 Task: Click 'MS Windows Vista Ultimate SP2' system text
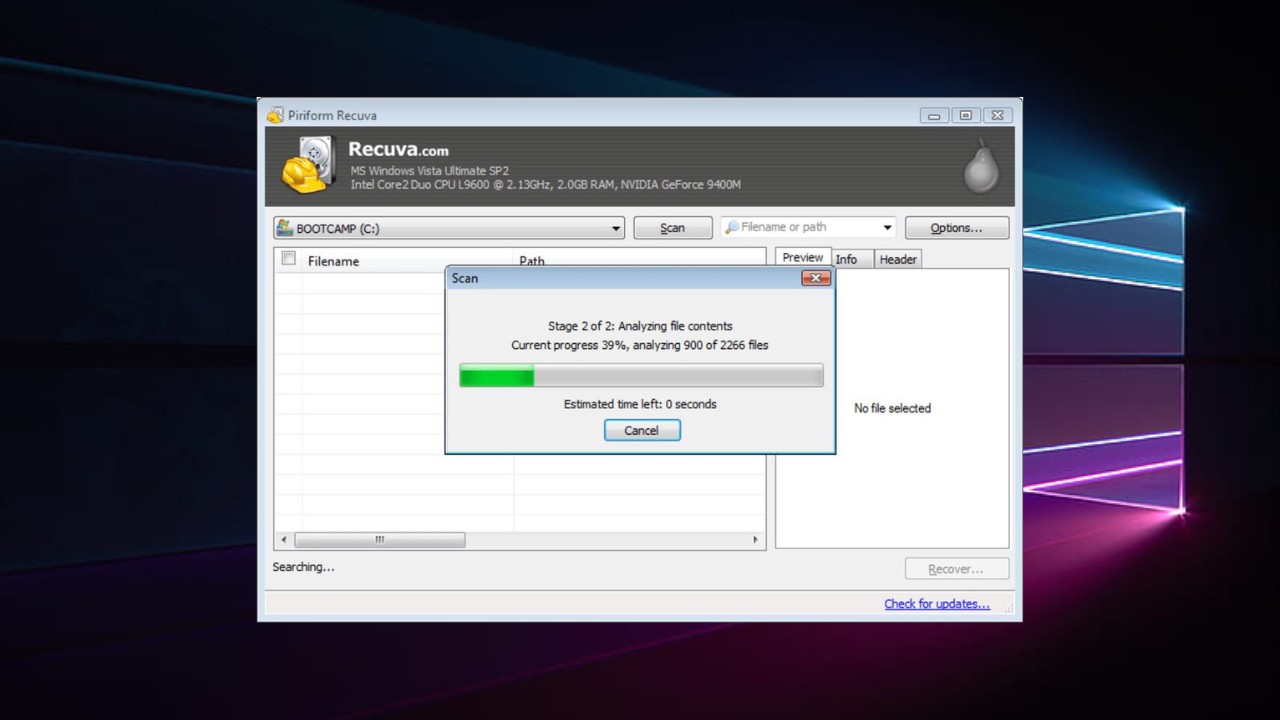[429, 171]
